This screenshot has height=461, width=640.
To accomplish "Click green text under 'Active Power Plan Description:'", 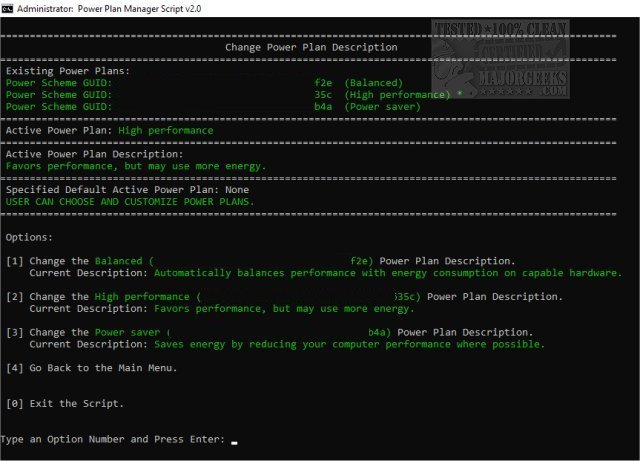I will click(x=136, y=166).
